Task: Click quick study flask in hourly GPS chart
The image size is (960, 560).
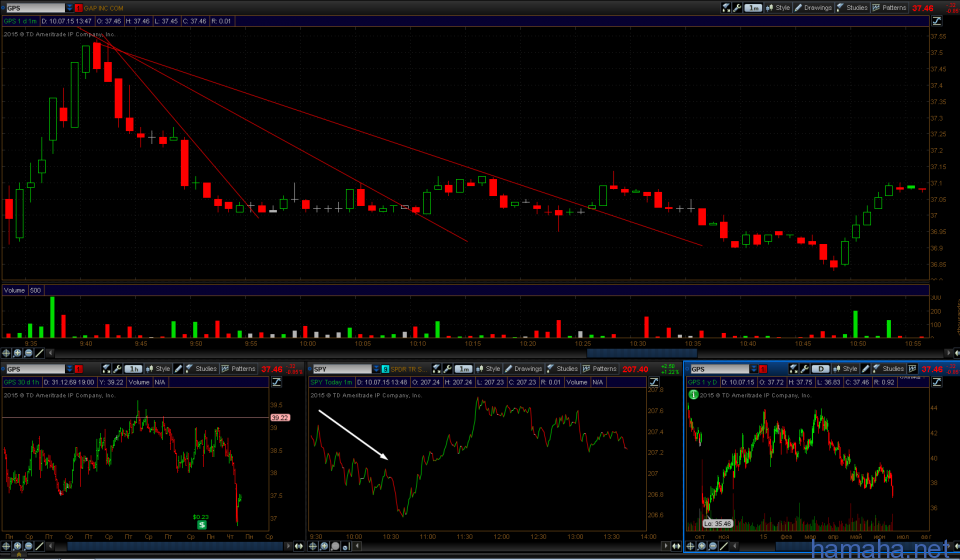Action: click(x=107, y=369)
